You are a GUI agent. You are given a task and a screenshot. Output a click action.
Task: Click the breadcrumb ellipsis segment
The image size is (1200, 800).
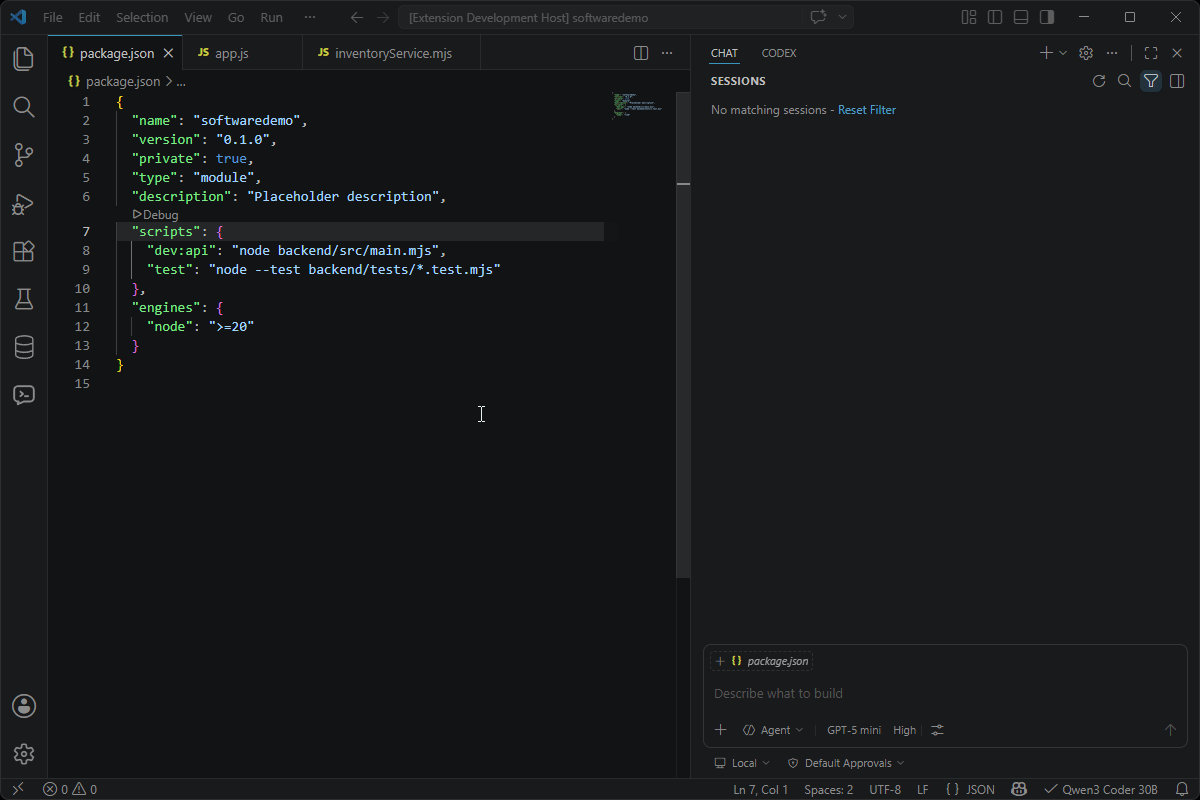click(x=181, y=82)
